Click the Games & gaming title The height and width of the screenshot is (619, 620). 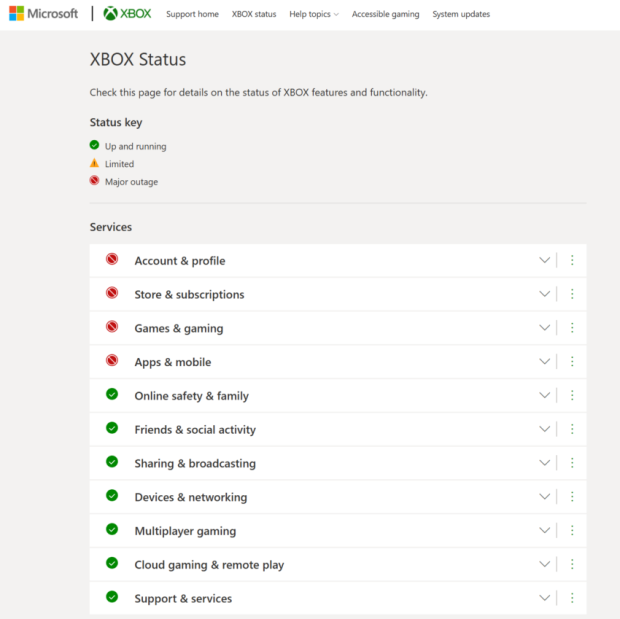[179, 329]
